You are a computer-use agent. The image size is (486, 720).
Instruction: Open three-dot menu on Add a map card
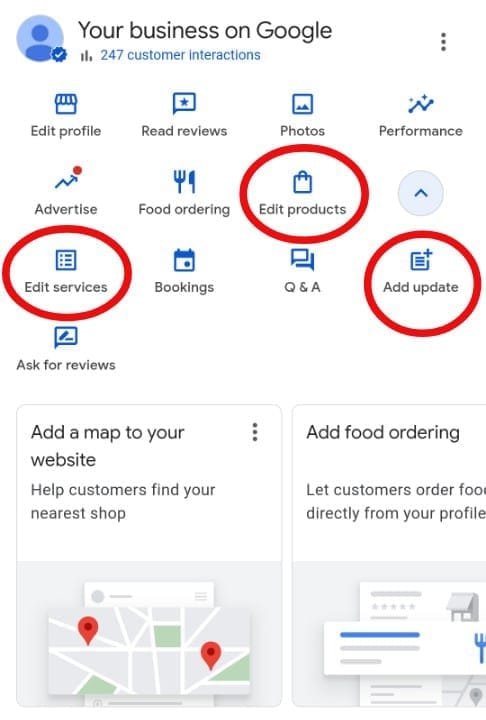255,432
